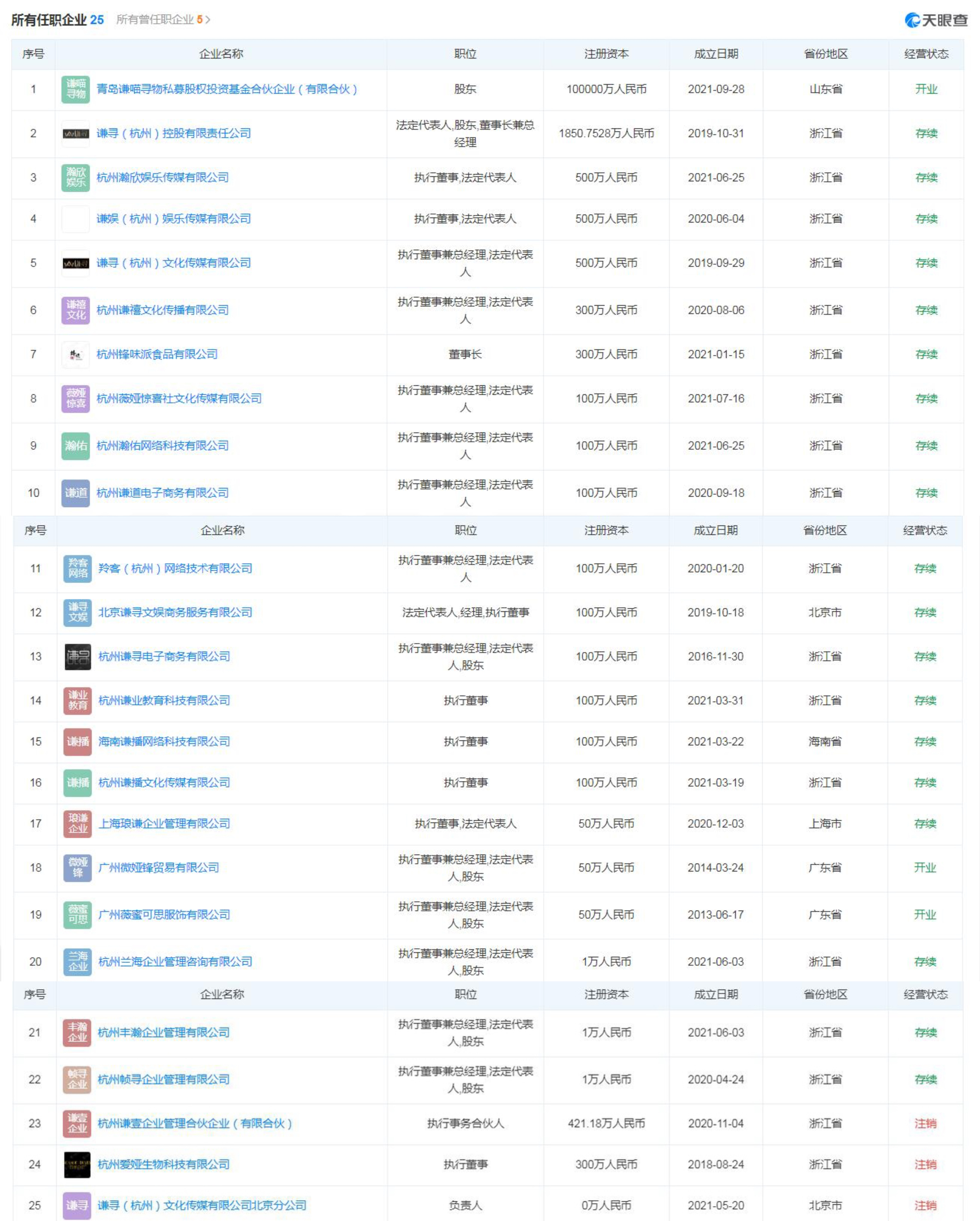Click the 薇娅惊喜 company logo icon

pyautogui.click(x=75, y=399)
